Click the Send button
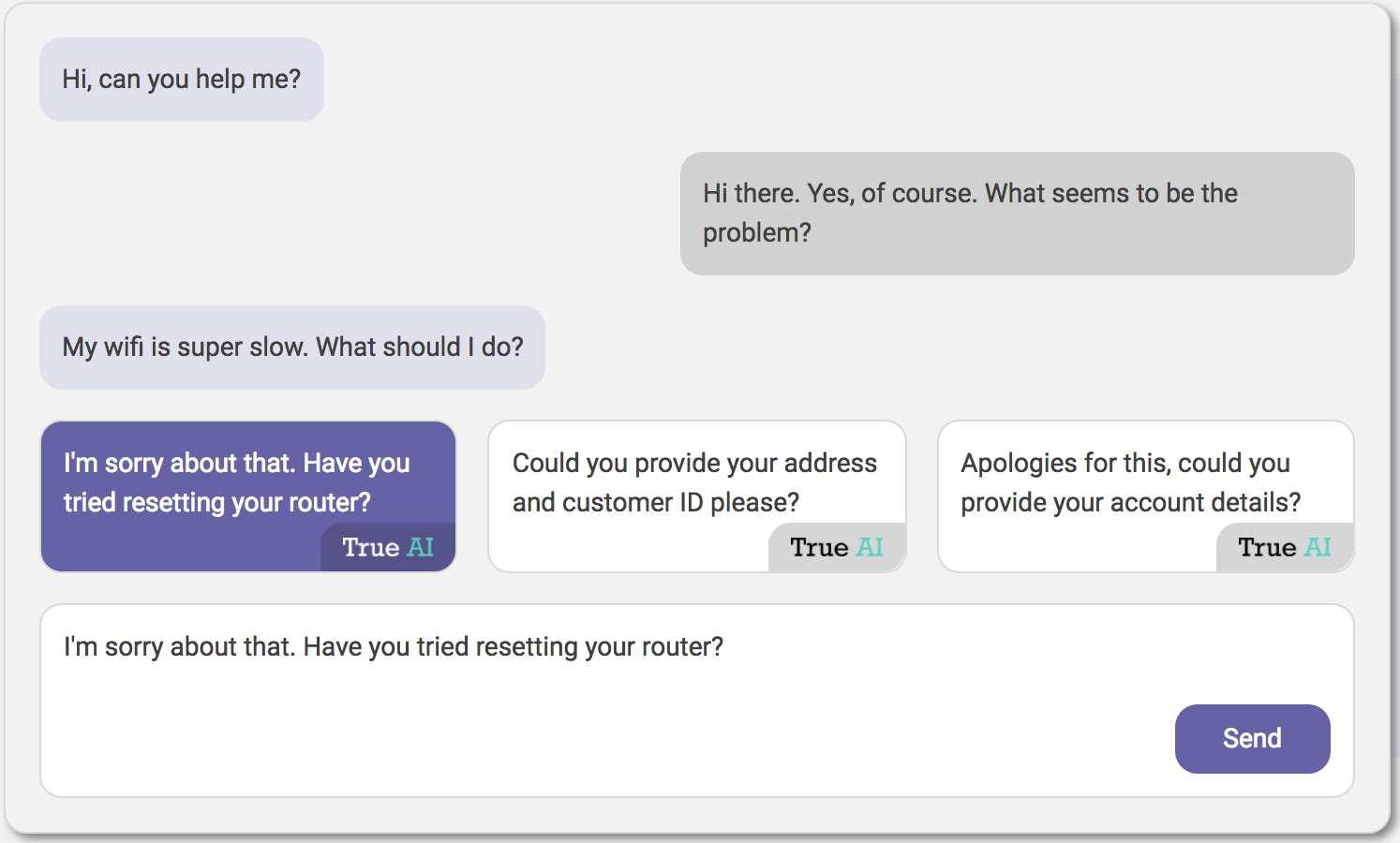1400x843 pixels. [x=1252, y=738]
